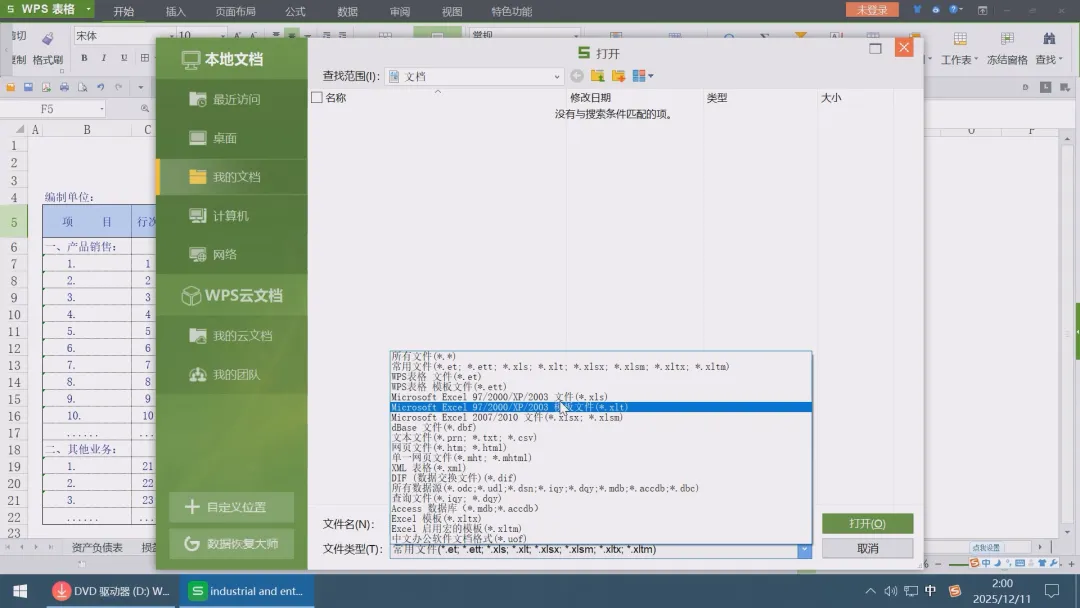Click the zoom icon beside name box

click(x=145, y=109)
